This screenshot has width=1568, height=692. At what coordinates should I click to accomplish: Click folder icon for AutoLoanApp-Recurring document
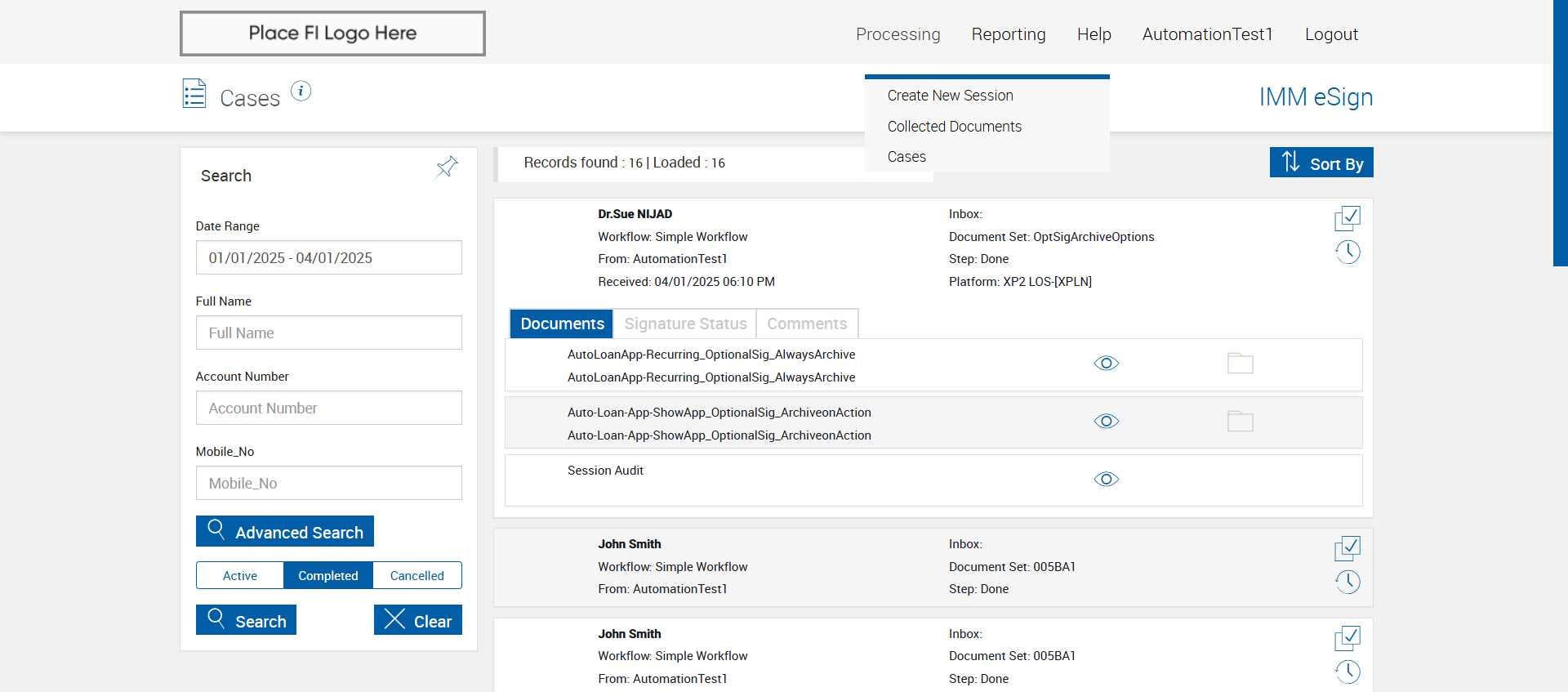pos(1240,364)
